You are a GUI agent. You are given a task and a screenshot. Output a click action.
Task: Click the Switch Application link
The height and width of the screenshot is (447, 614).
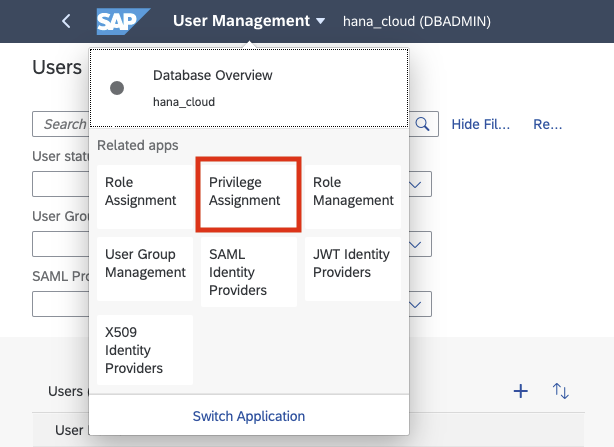(249, 416)
